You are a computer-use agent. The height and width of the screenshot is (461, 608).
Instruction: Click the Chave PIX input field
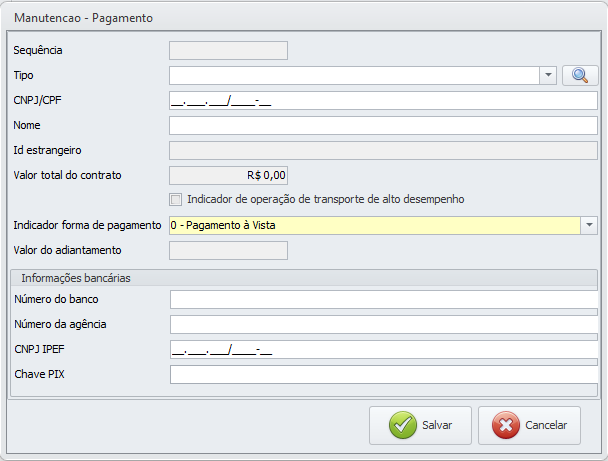383,374
